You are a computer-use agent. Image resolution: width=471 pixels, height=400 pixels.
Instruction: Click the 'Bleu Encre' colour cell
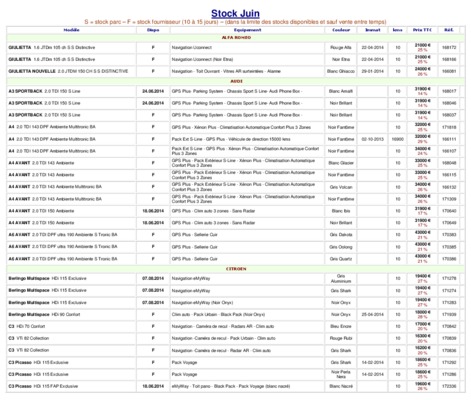tap(341, 326)
